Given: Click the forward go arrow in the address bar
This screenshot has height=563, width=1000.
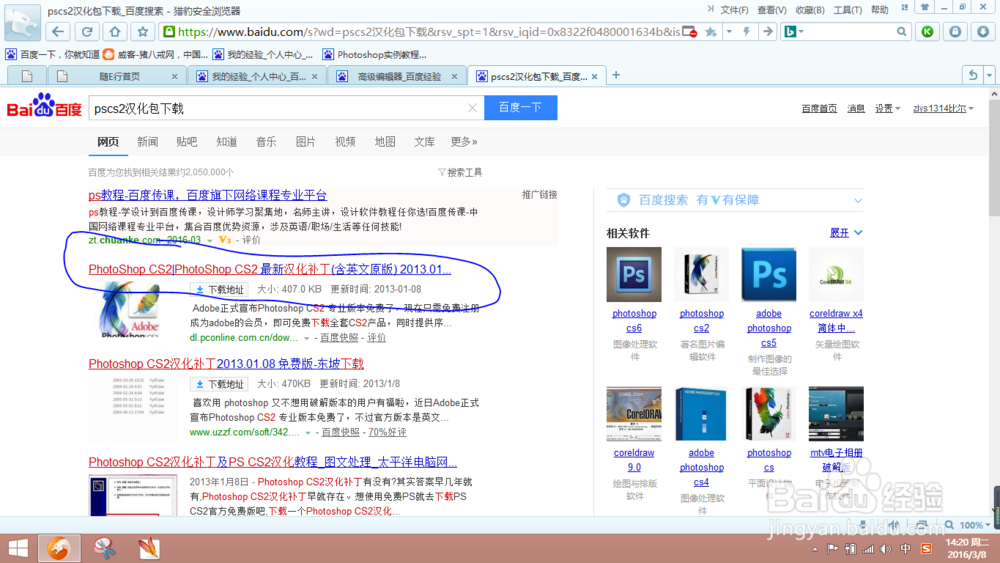Looking at the screenshot, I should click(768, 32).
